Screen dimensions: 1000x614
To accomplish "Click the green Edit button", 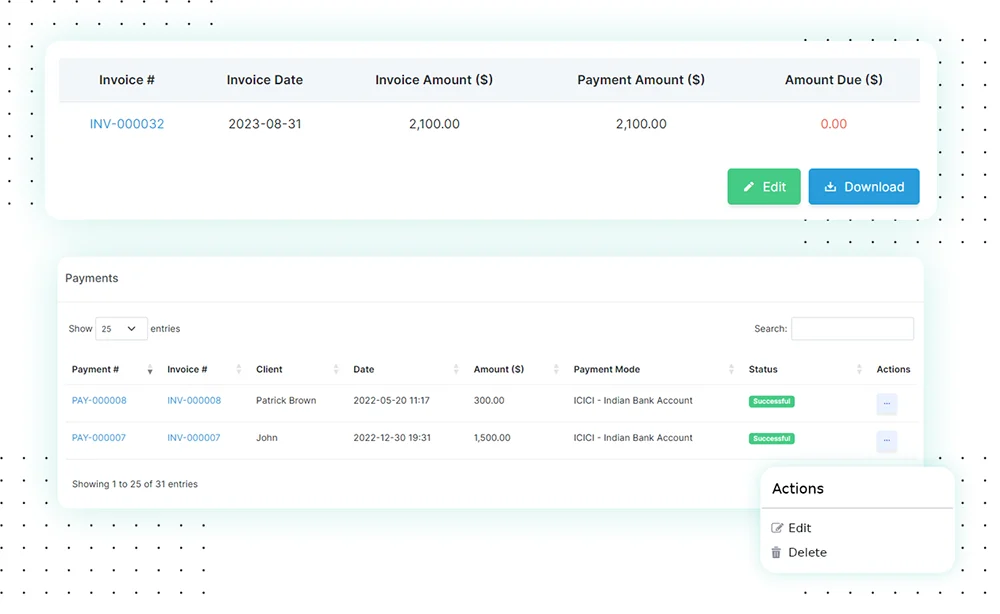I will click(764, 186).
